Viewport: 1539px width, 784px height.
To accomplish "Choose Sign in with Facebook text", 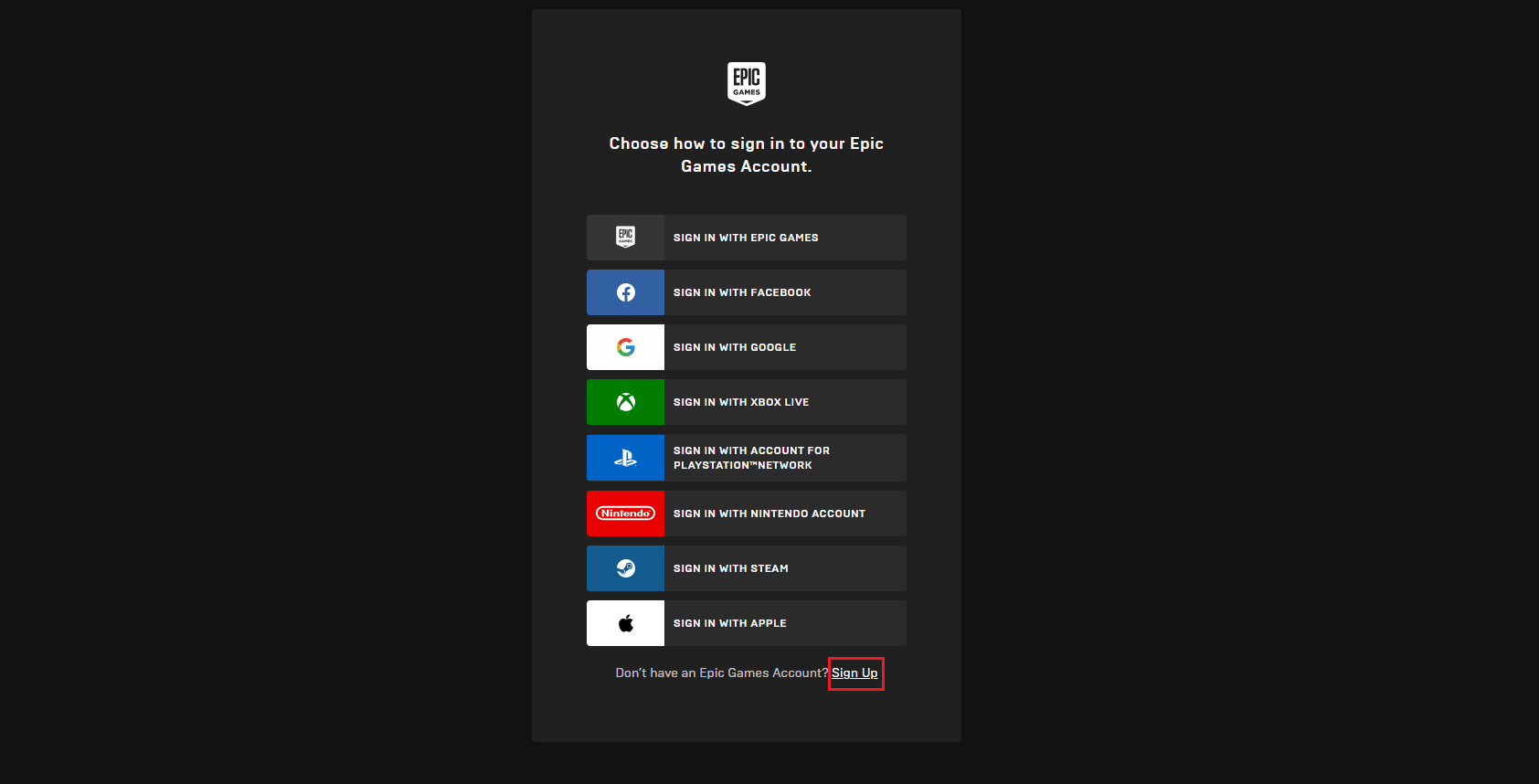I will pyautogui.click(x=742, y=292).
